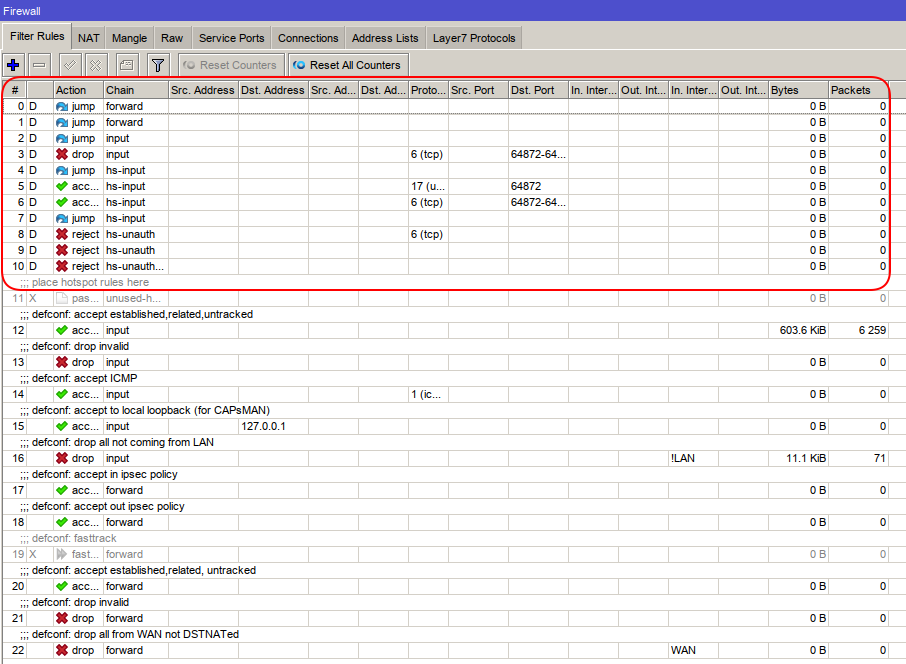906x664 pixels.
Task: Select the 127.0.0.1 destination address cell
Action: point(273,426)
